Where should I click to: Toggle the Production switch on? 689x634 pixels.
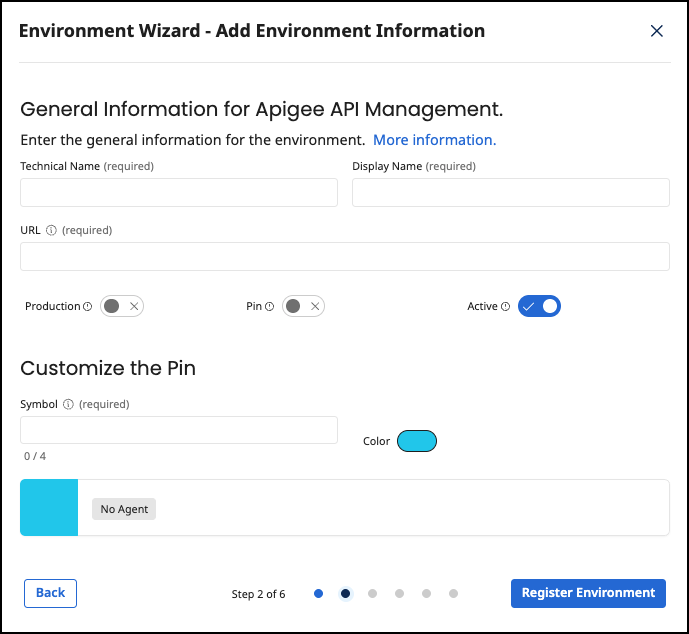[122, 306]
